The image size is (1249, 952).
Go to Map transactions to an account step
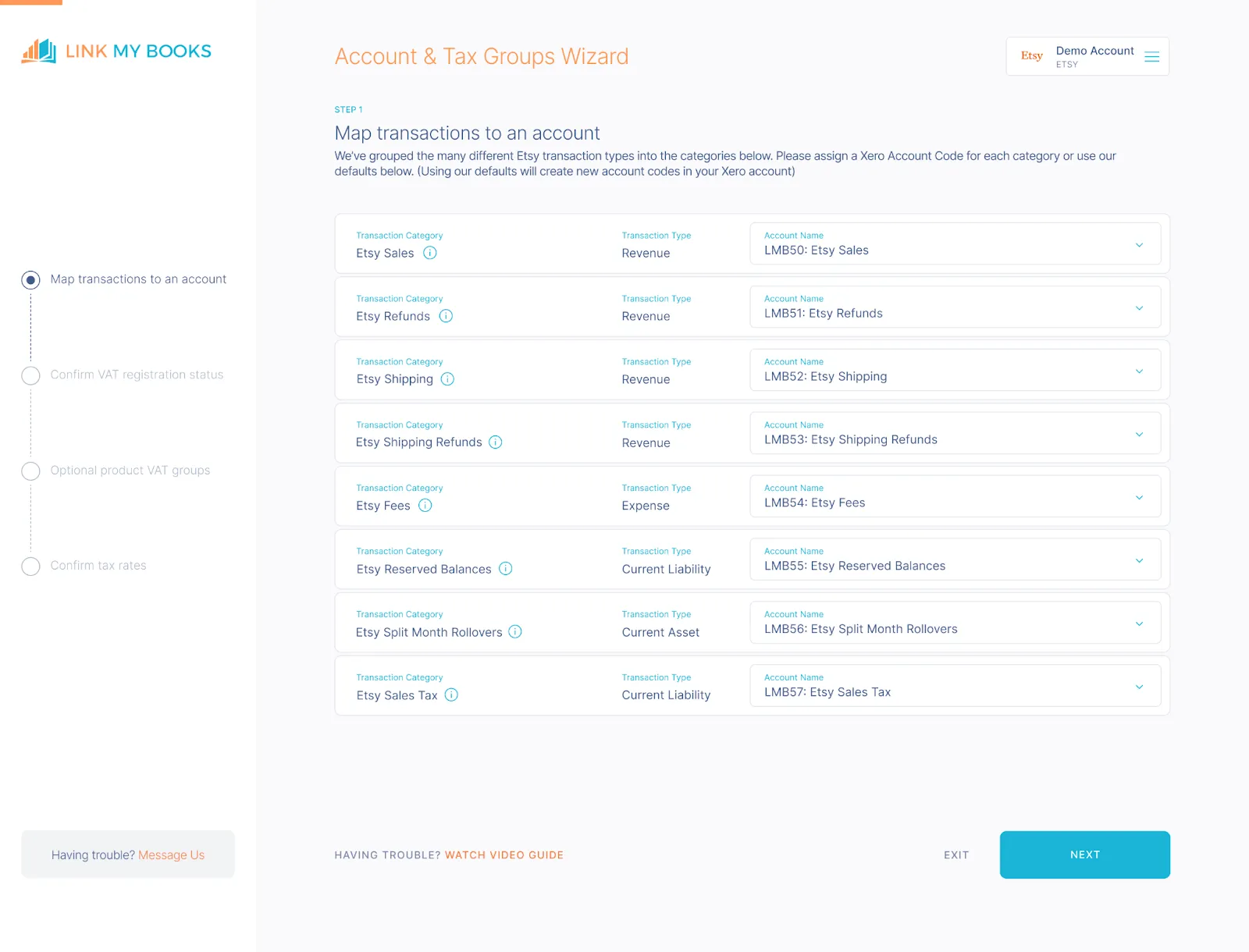pyautogui.click(x=138, y=279)
